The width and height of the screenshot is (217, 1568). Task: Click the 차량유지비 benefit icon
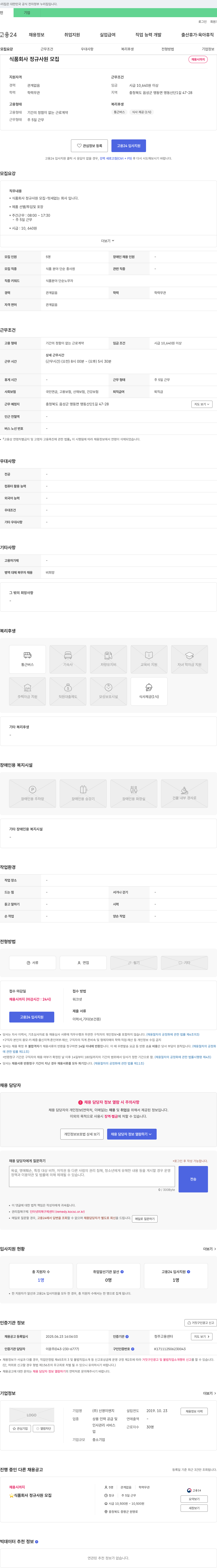pos(108,659)
